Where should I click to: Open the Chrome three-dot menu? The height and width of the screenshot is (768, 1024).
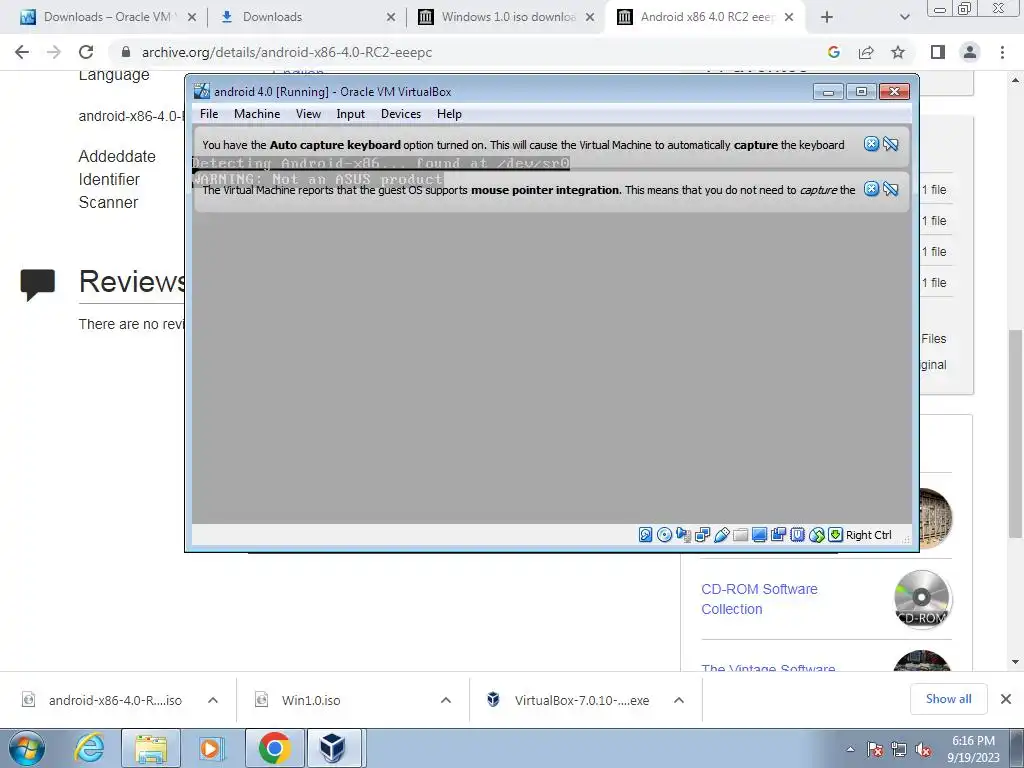pos(1002,52)
